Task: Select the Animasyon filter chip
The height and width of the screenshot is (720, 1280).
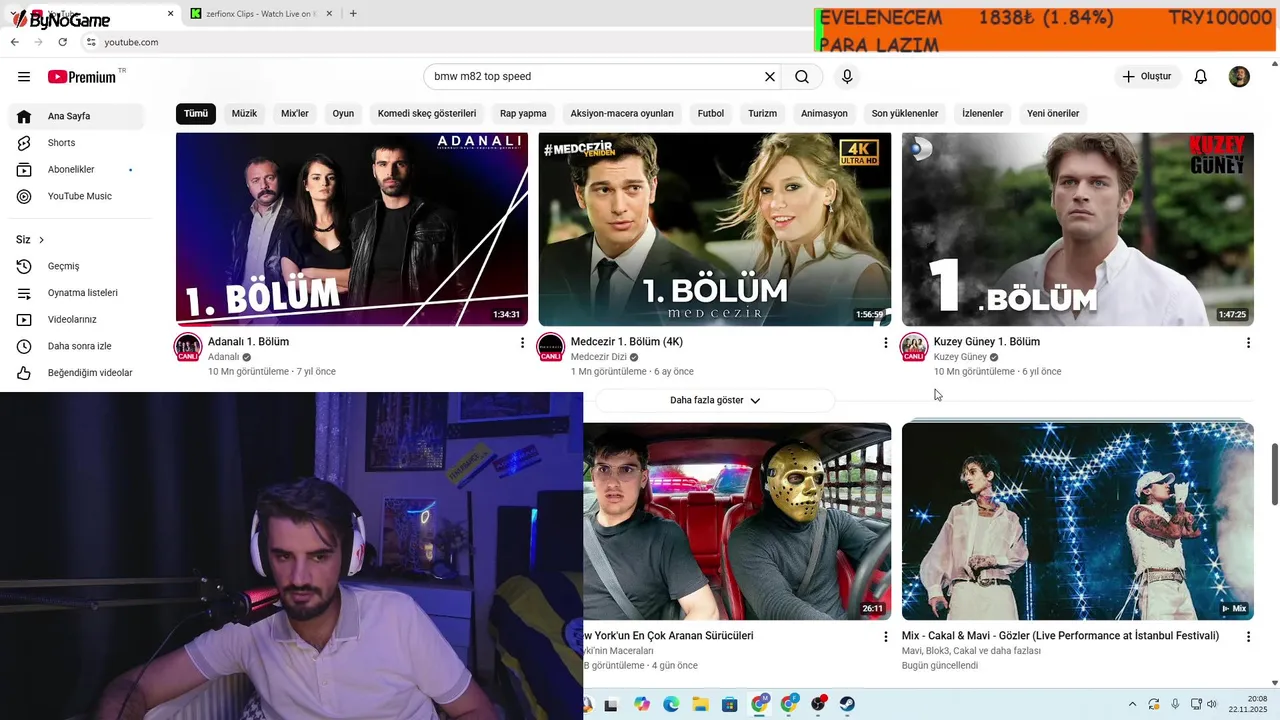Action: (824, 114)
